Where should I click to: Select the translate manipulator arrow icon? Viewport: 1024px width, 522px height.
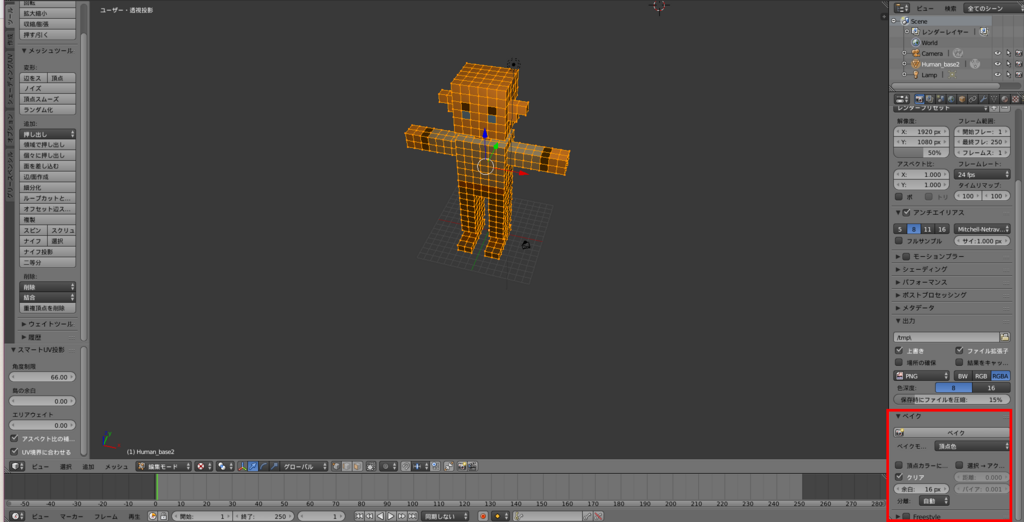point(253,466)
